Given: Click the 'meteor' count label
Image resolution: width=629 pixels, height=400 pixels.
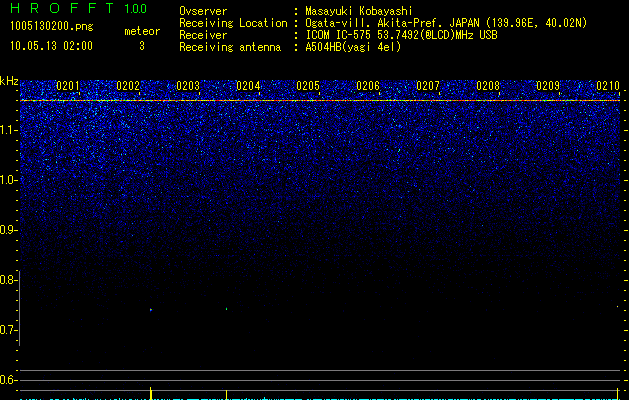Looking at the screenshot, I should click(142, 31).
